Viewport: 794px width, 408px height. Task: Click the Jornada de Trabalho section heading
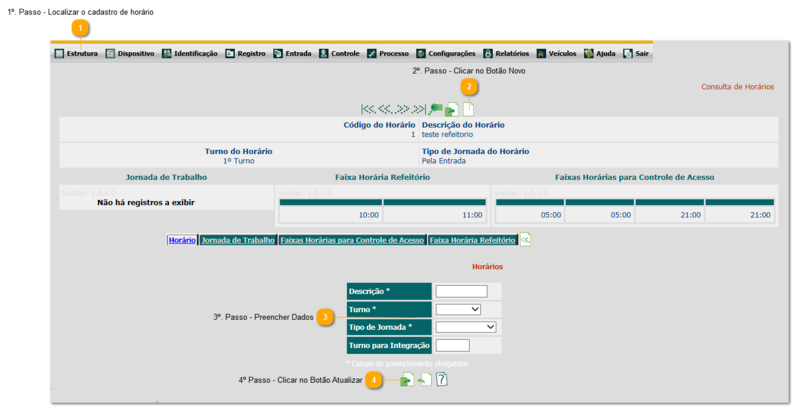166,177
